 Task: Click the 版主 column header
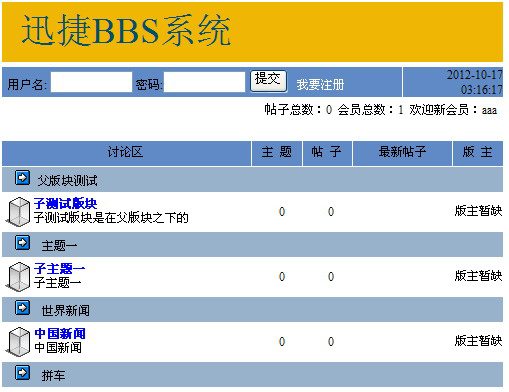[478, 153]
